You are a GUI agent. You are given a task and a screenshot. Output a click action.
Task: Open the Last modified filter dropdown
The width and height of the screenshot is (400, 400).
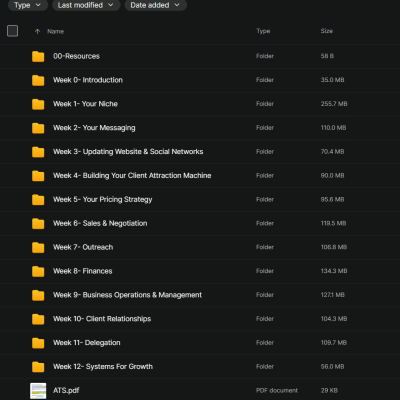coord(86,5)
